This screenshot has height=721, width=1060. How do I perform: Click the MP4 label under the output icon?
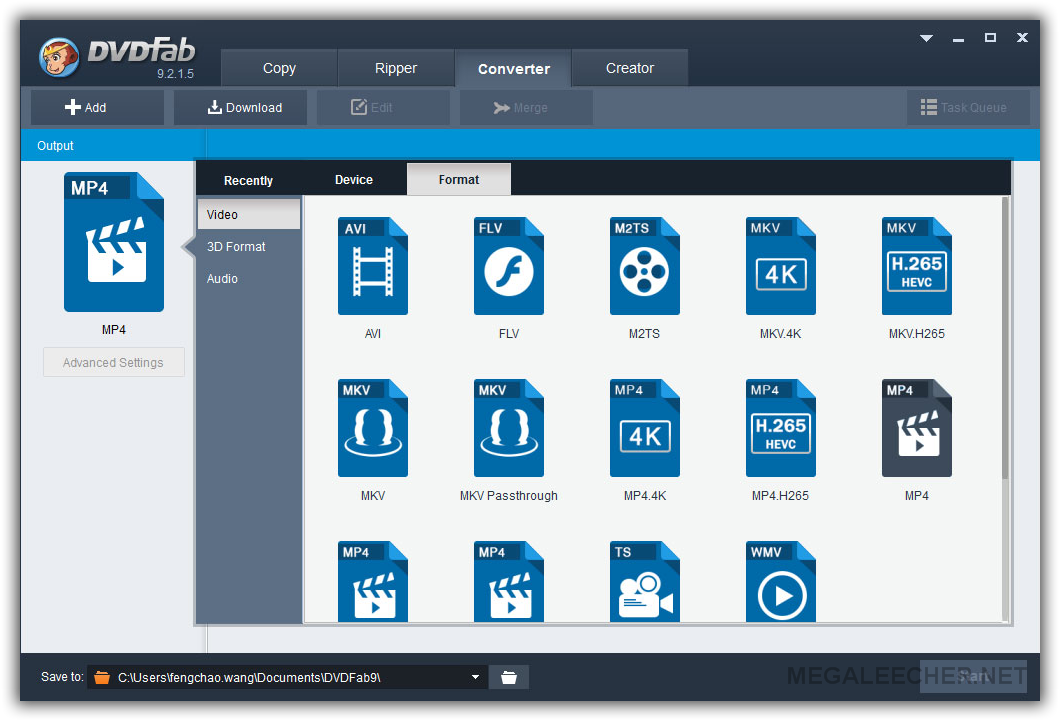point(114,330)
